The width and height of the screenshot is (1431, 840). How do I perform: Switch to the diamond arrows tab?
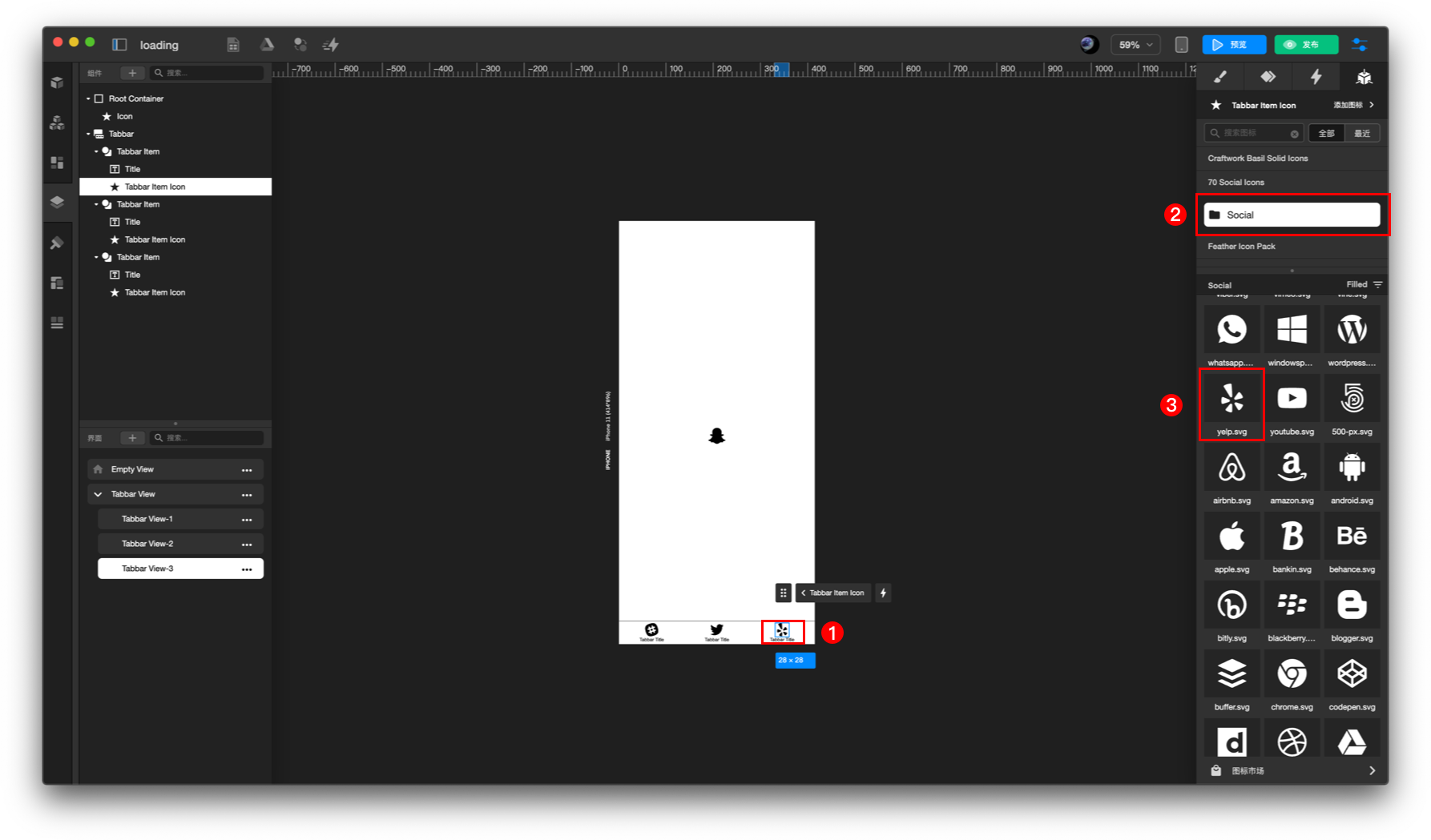(x=1268, y=77)
